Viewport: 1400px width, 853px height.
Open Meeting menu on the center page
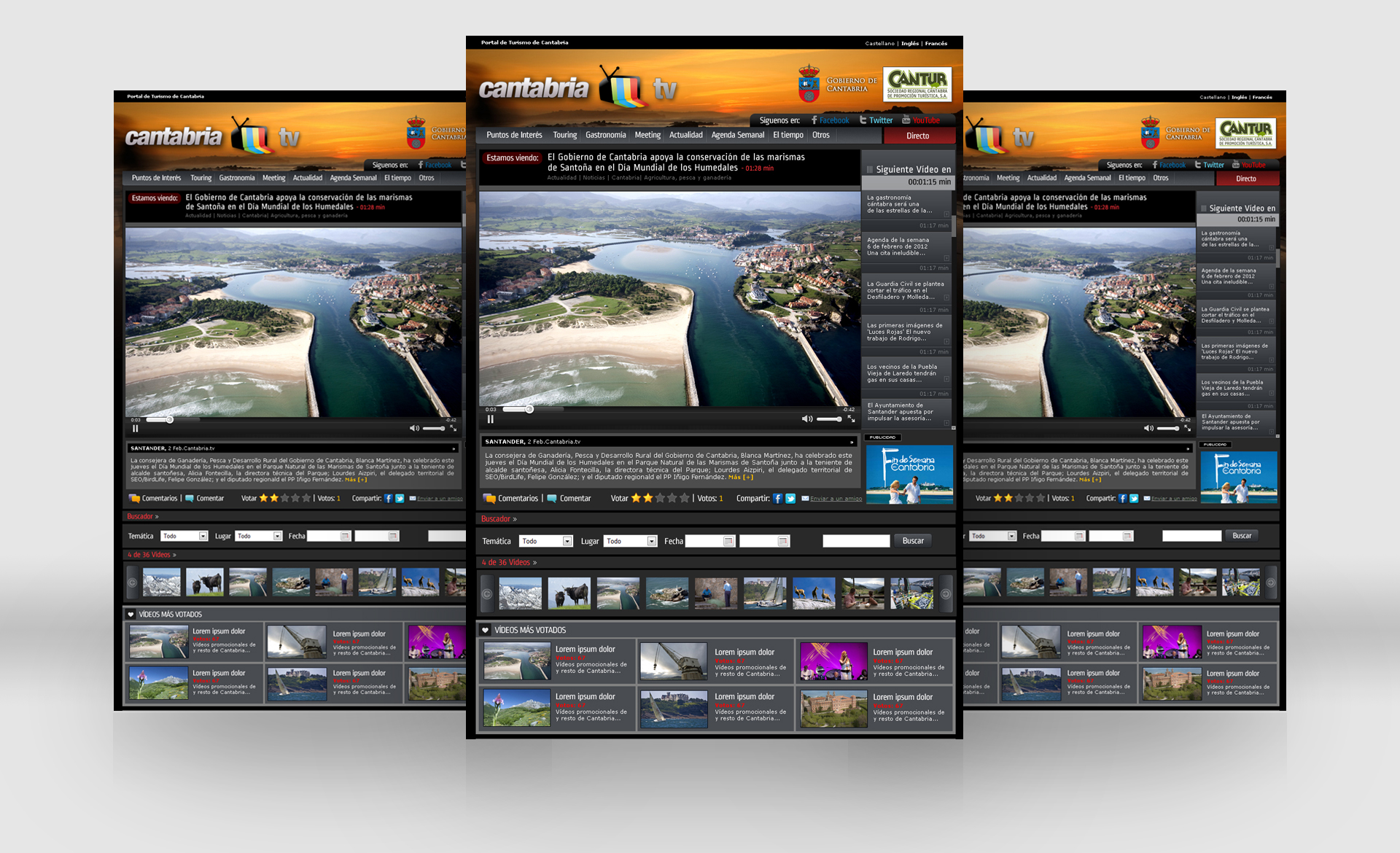(x=647, y=135)
